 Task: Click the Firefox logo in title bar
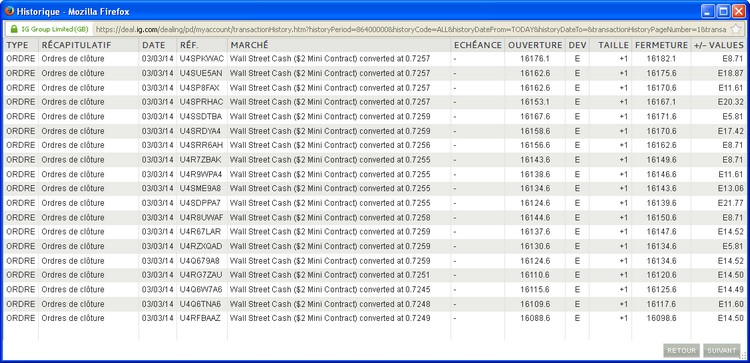(x=9, y=11)
